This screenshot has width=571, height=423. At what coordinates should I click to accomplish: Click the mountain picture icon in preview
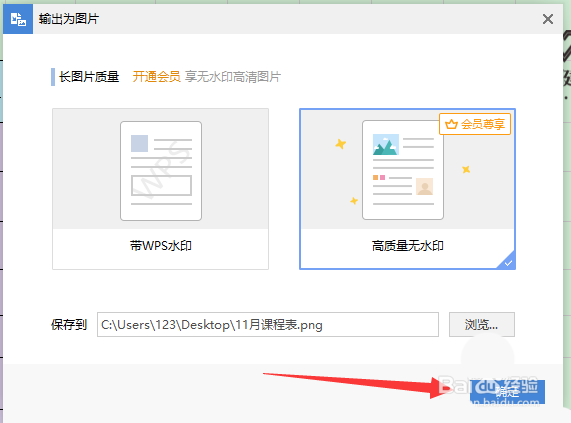tap(386, 145)
